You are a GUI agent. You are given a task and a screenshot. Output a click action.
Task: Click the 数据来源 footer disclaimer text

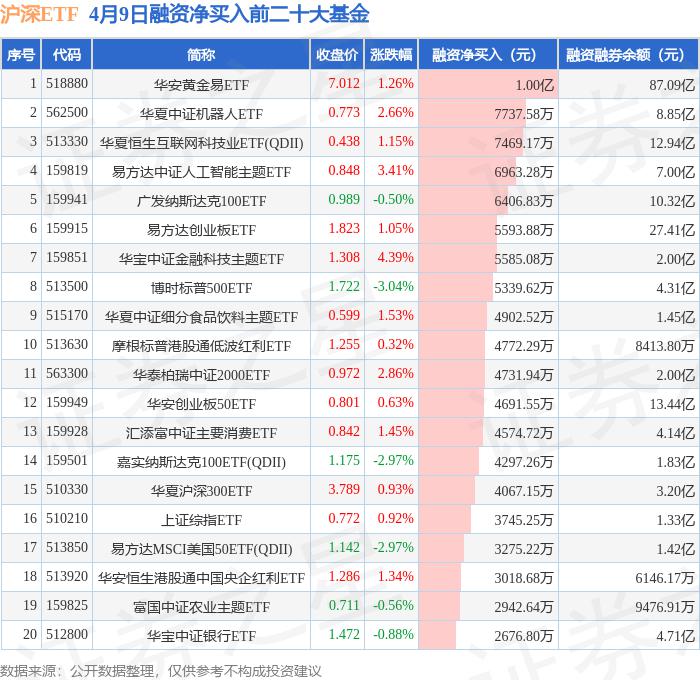pyautogui.click(x=161, y=671)
